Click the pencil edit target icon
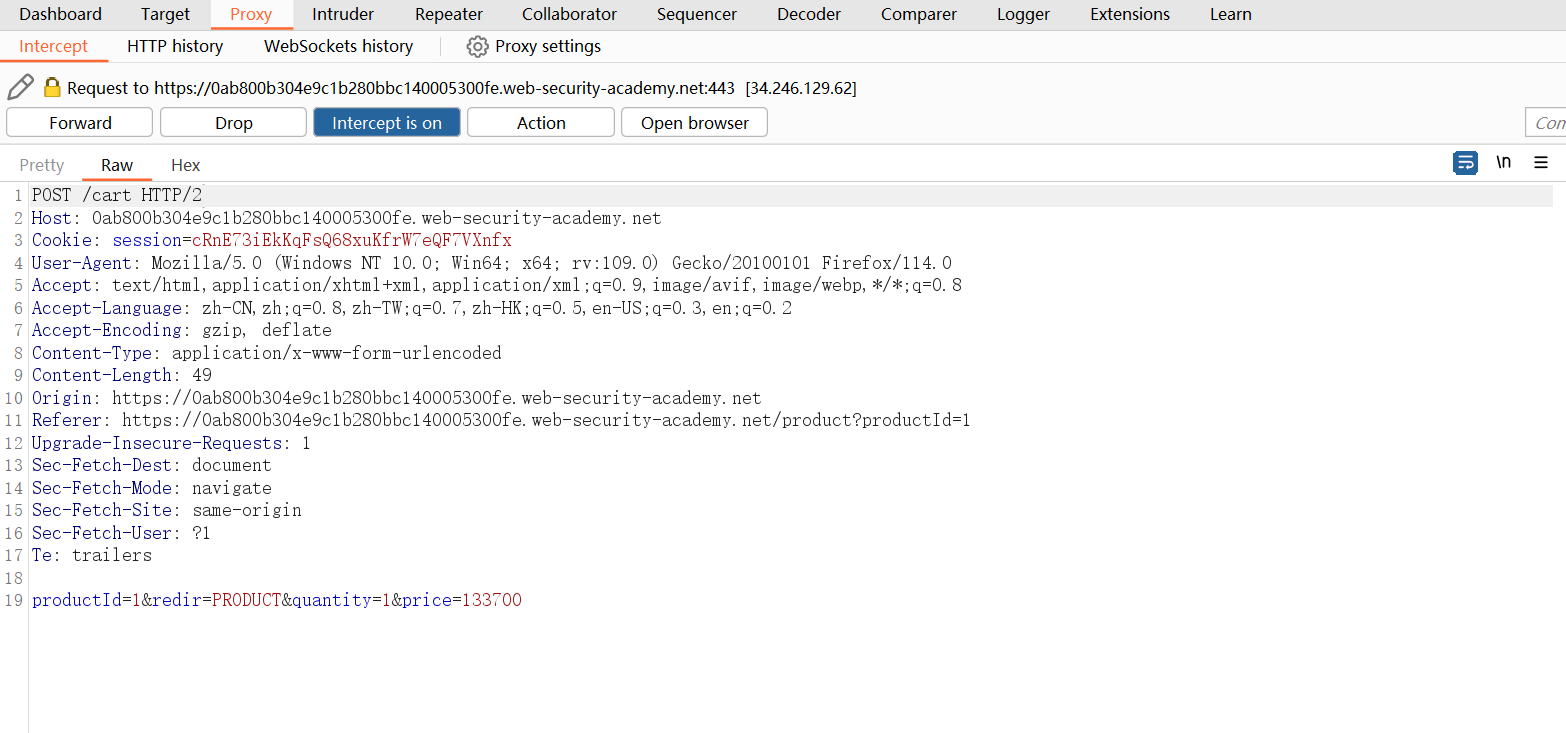The height and width of the screenshot is (733, 1566). (x=20, y=88)
